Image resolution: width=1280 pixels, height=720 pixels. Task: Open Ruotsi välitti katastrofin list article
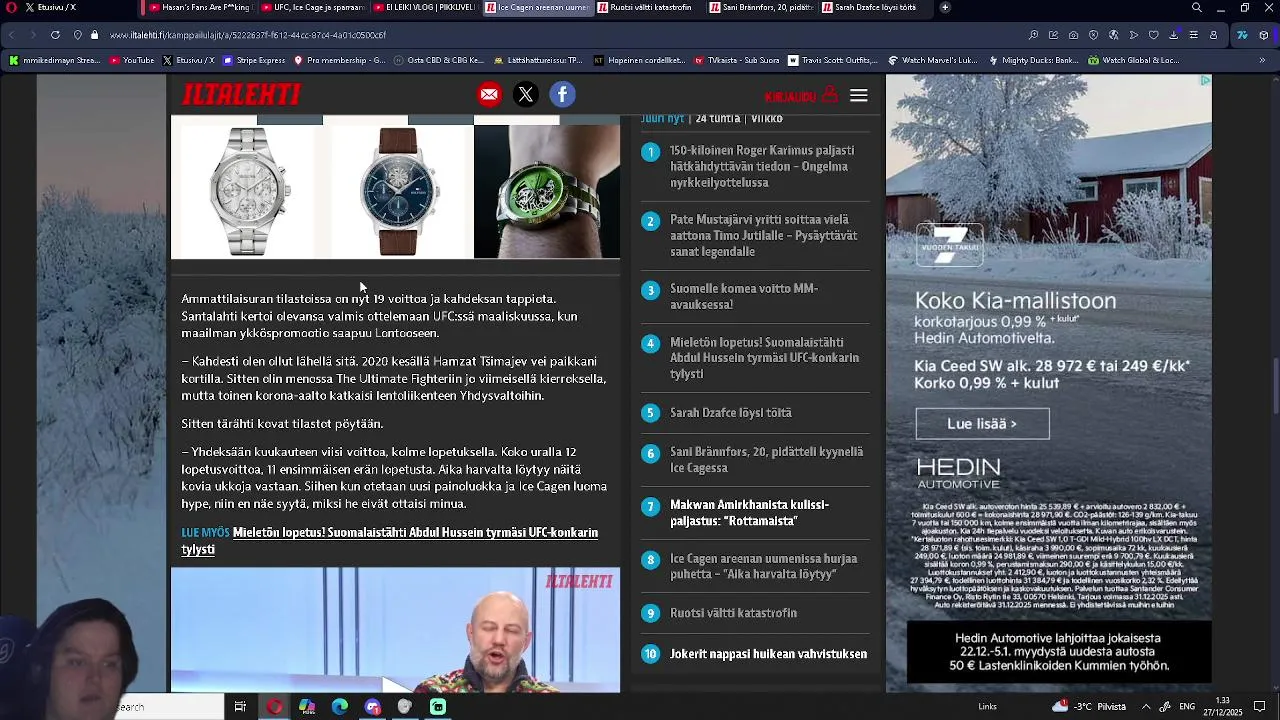pos(733,613)
